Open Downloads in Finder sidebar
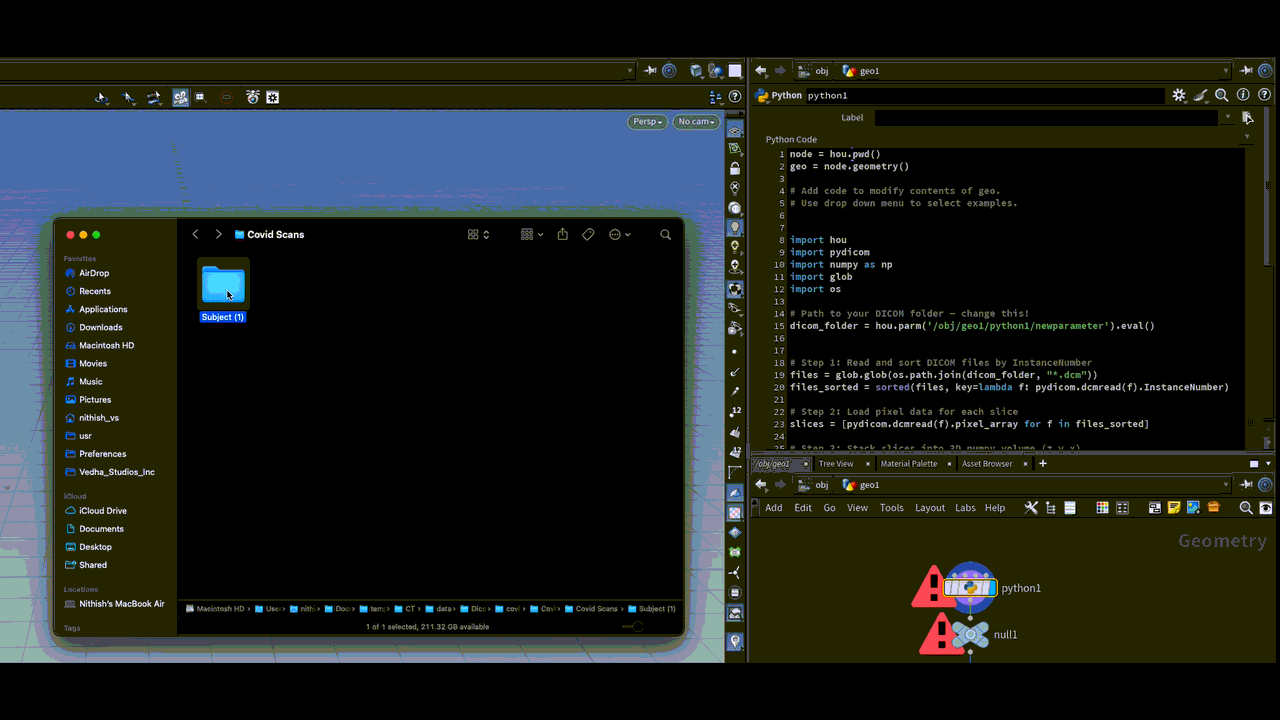 (x=101, y=327)
